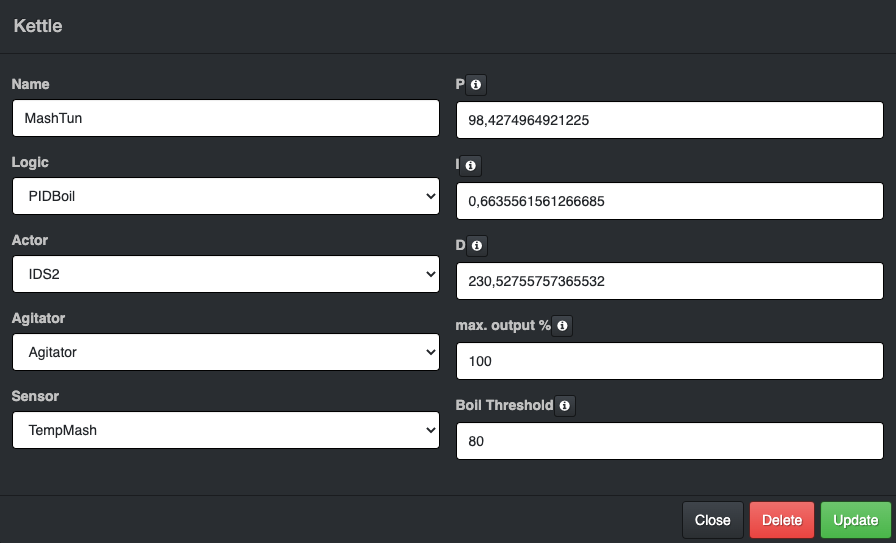896x543 pixels.
Task: Dismiss the dialog with the Close button
Action: coord(713,520)
